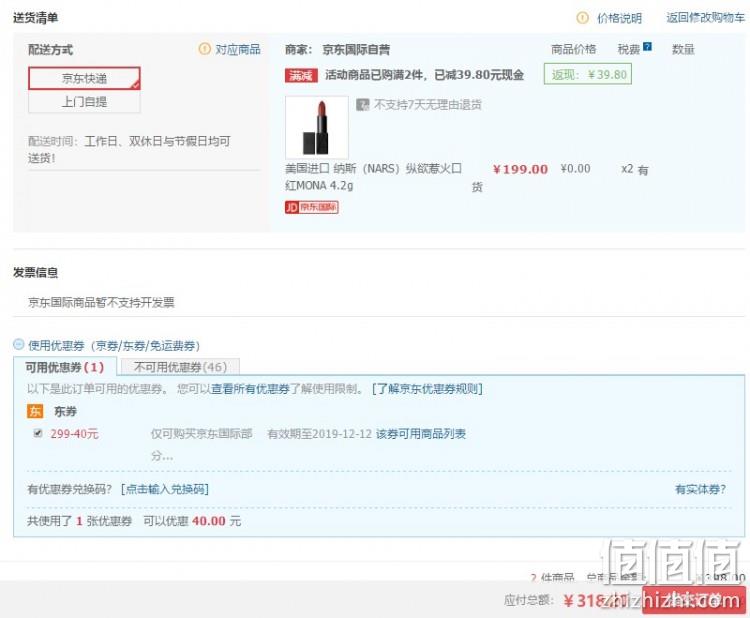Screen dimensions: 750x618
Task: Click the 京东国际自营 merchant name
Action: click(x=356, y=49)
